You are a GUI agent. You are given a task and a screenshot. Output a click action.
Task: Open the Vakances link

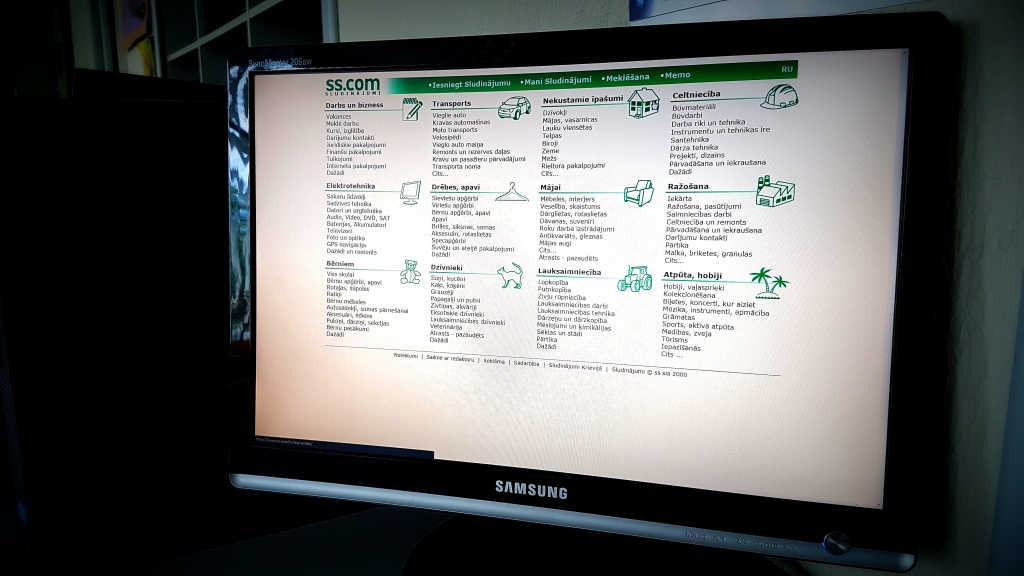click(x=338, y=116)
